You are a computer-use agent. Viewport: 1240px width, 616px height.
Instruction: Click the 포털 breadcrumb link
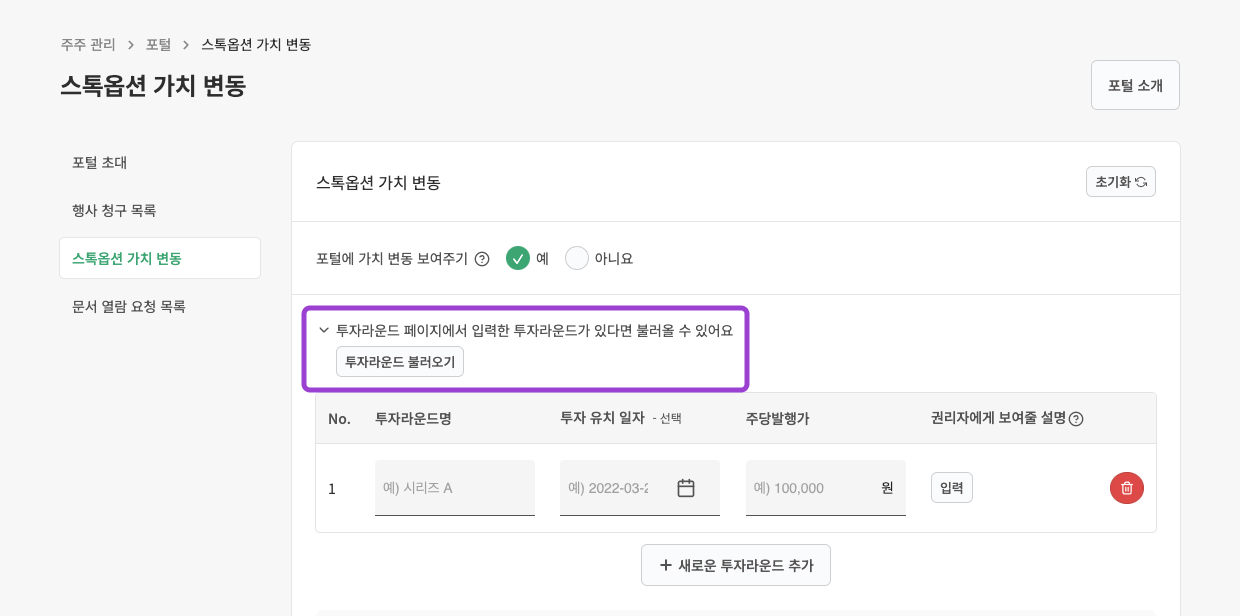158,45
